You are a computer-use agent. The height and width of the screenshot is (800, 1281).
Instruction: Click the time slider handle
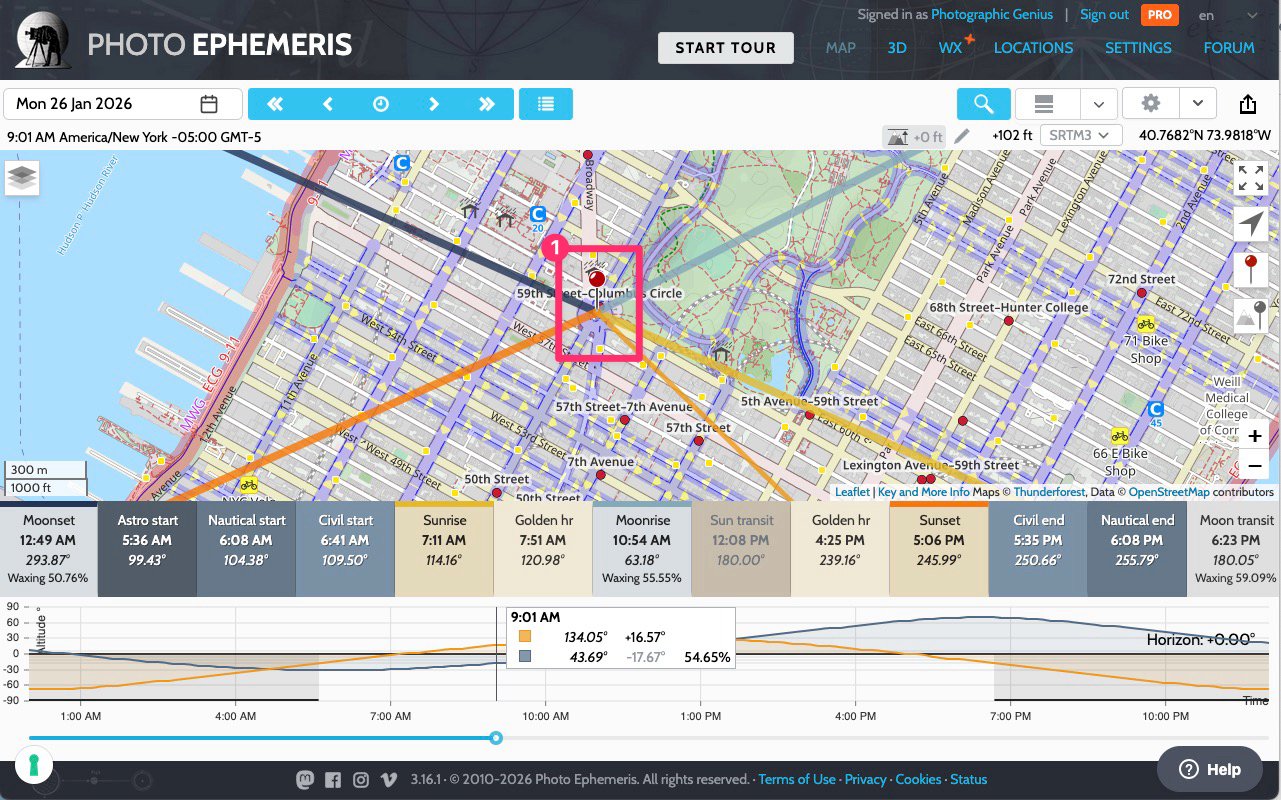click(496, 738)
